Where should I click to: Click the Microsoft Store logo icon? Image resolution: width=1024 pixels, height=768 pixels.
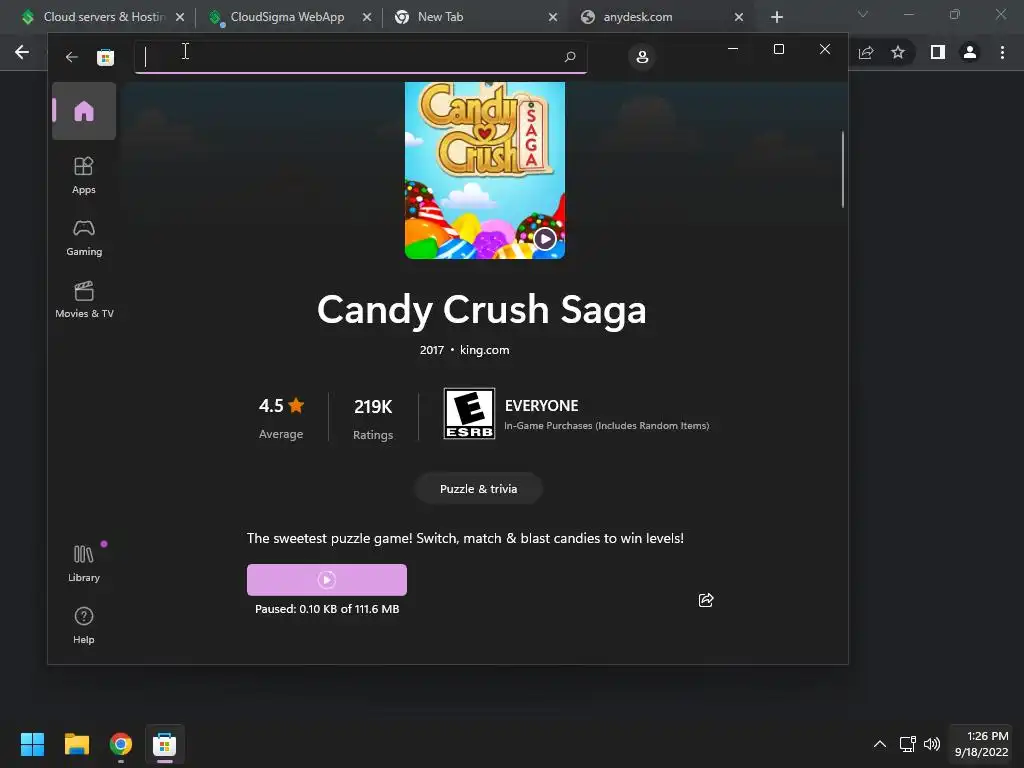tap(105, 57)
